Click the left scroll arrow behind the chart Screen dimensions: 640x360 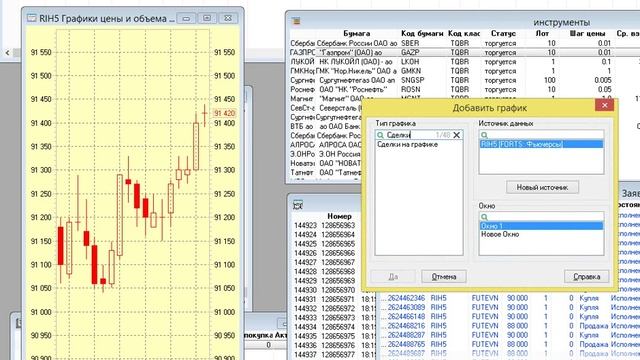click(x=7, y=53)
